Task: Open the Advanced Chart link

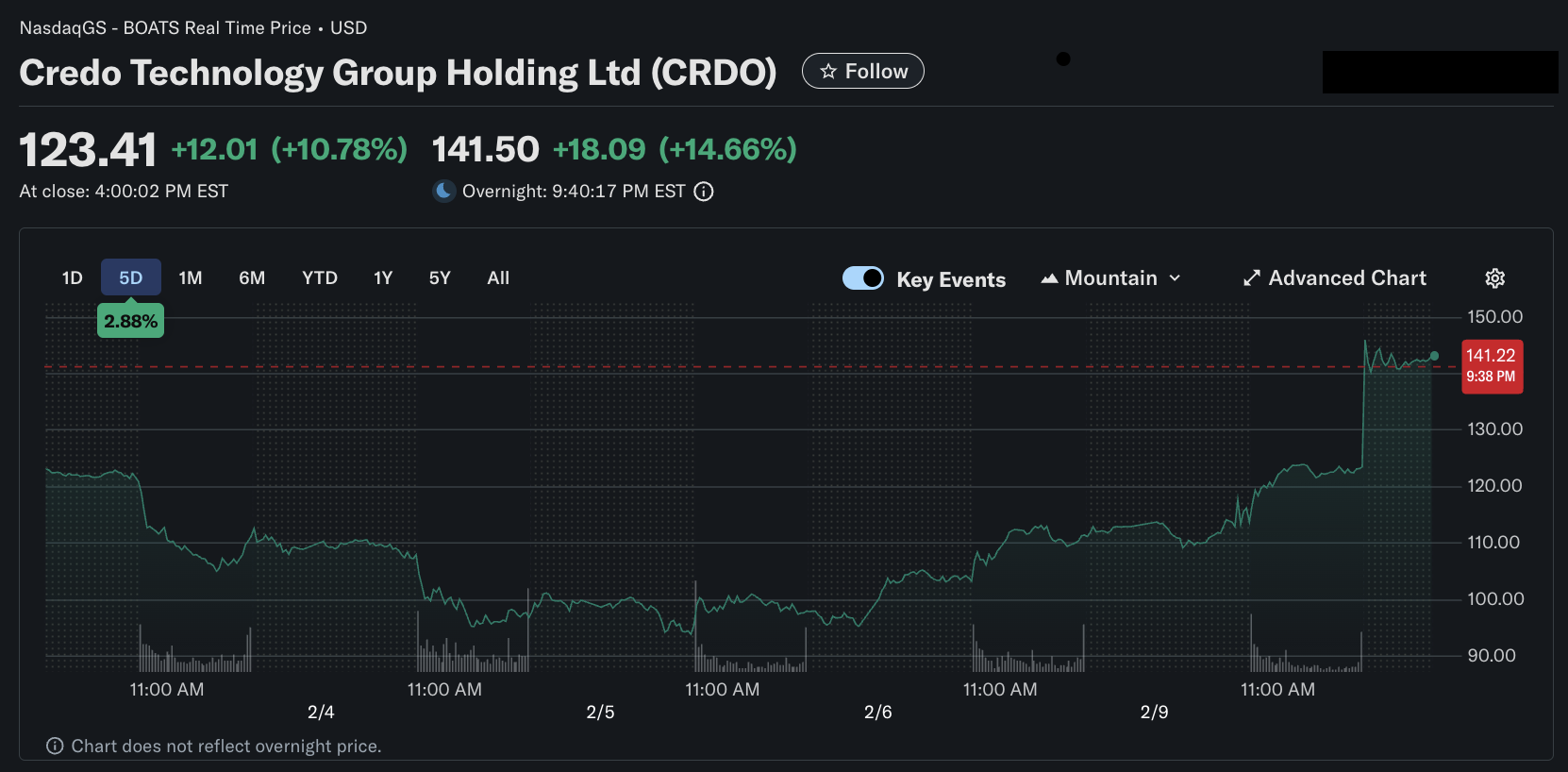Action: click(x=1346, y=278)
